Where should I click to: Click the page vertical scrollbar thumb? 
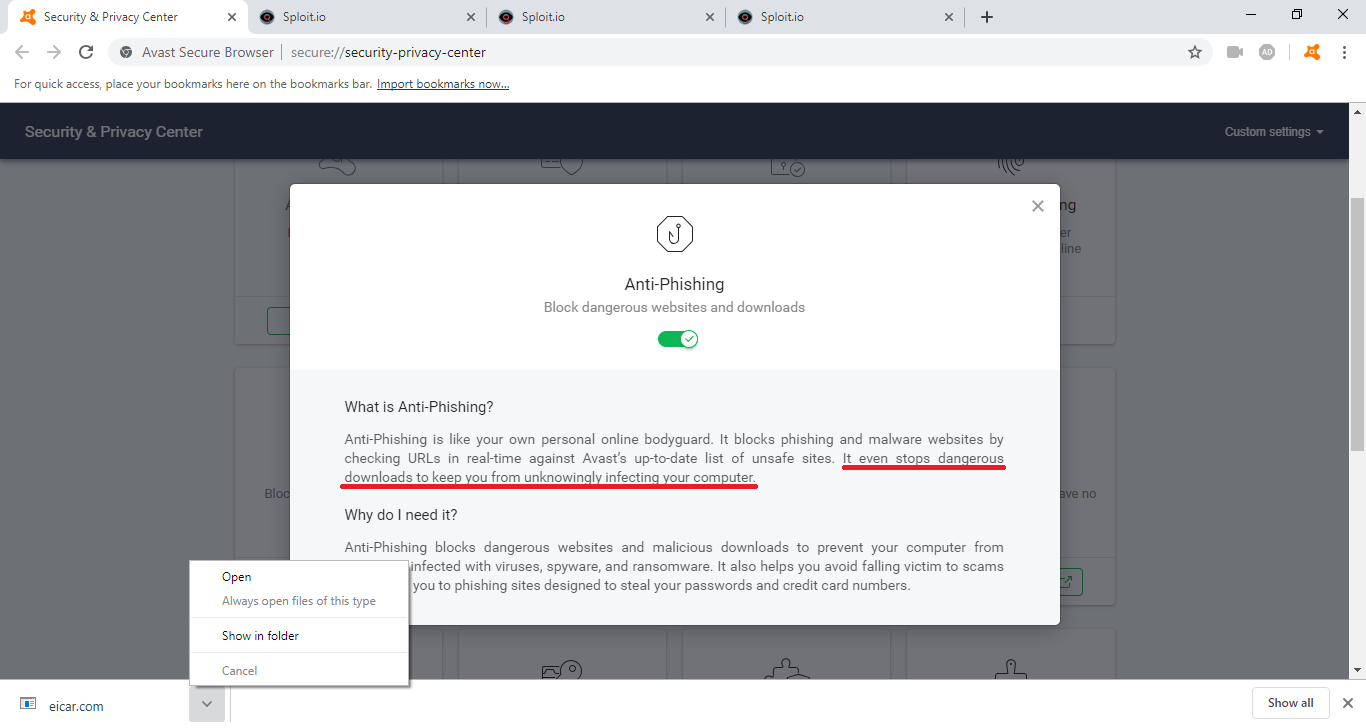1357,324
